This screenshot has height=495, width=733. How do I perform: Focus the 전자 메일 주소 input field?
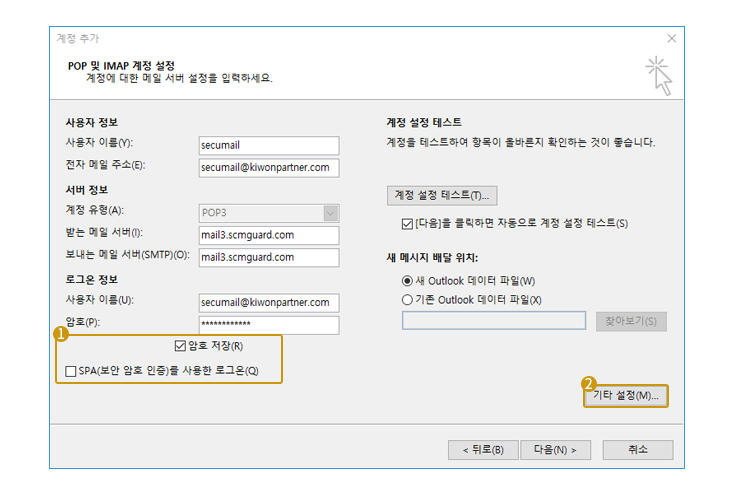pyautogui.click(x=268, y=167)
